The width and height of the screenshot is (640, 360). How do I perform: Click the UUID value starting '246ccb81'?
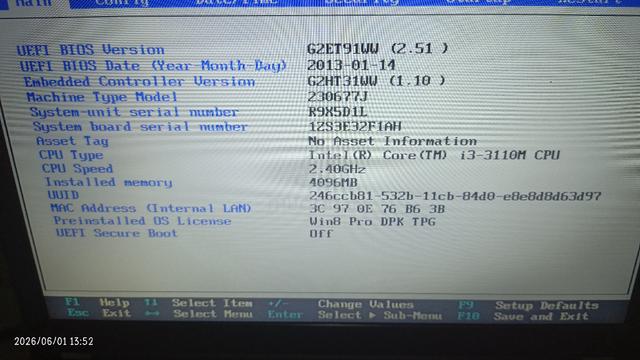[455, 196]
